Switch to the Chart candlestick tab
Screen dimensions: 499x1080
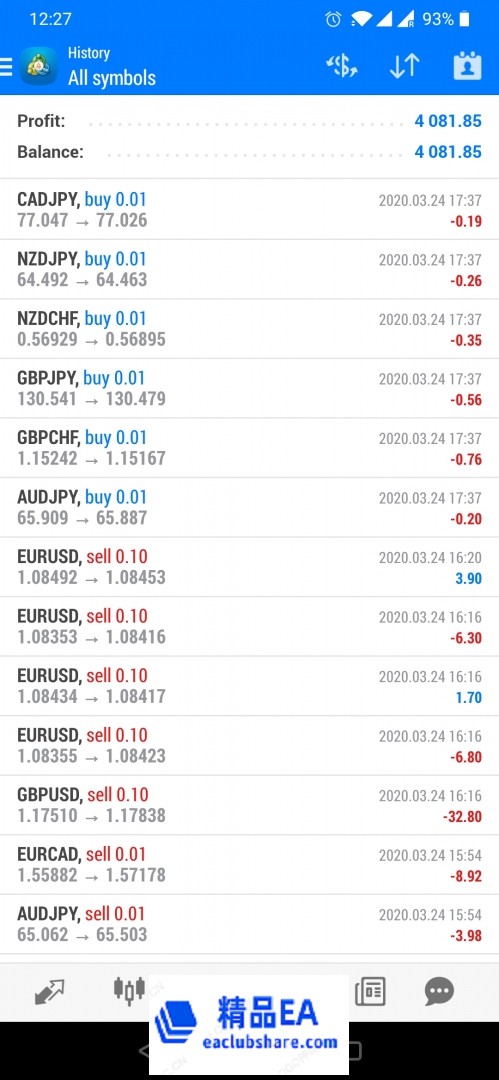click(x=129, y=989)
